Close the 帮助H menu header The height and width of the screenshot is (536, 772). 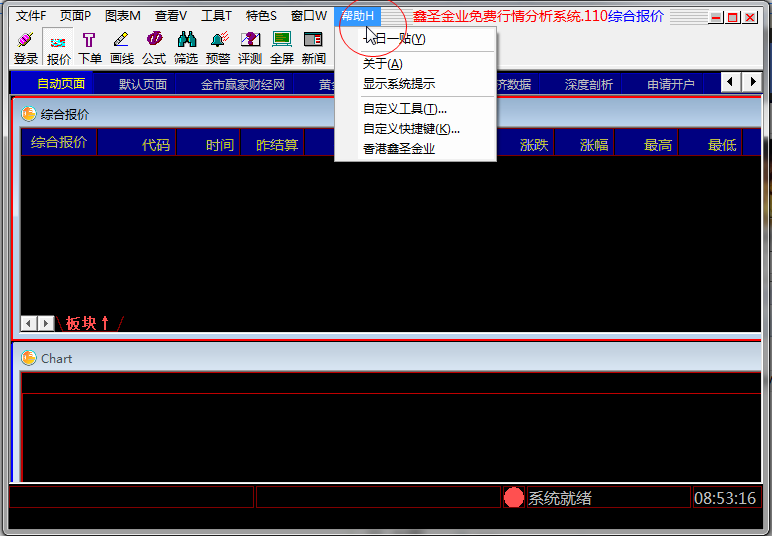tap(357, 16)
